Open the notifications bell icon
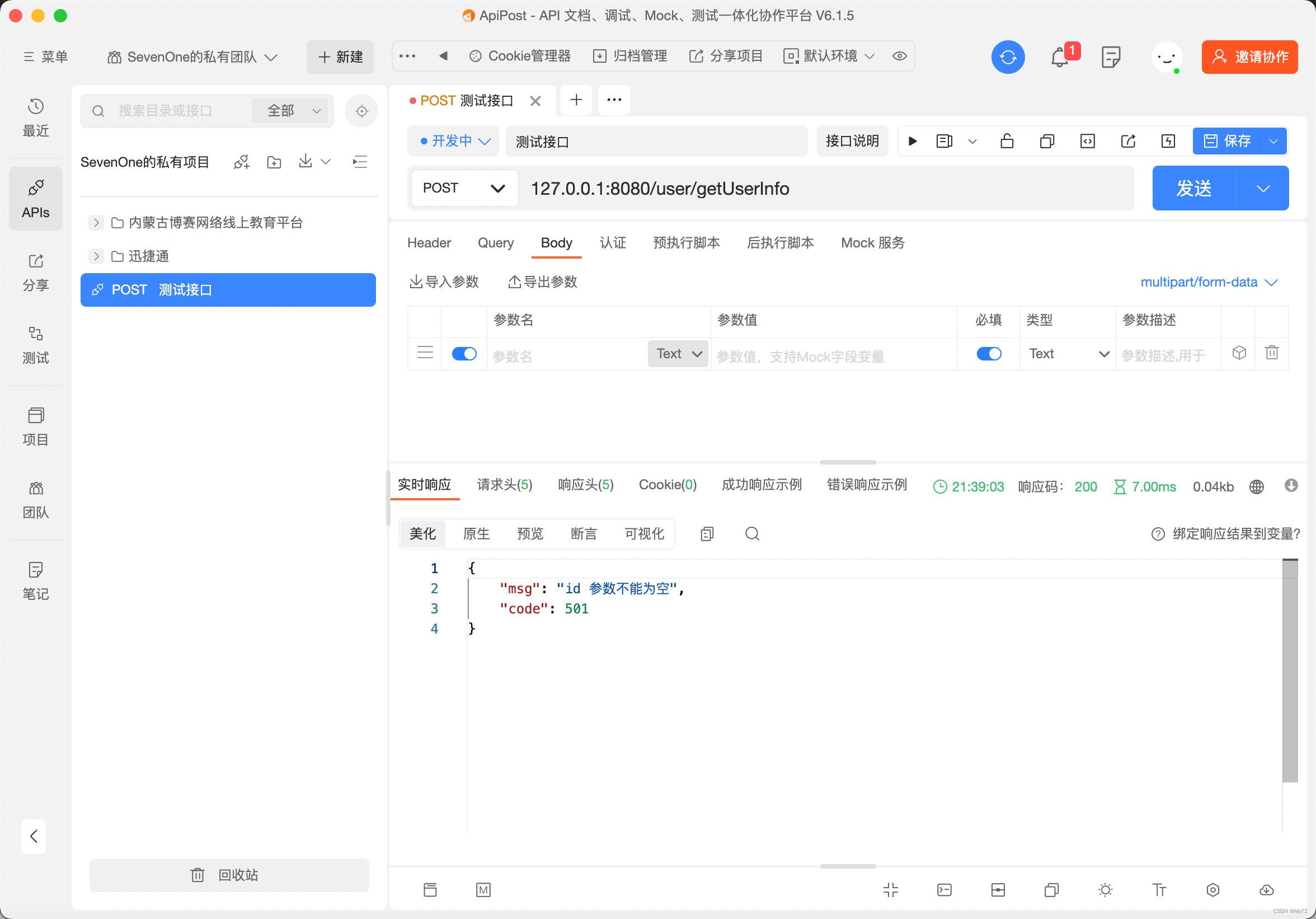Screen dimensions: 1316x919 coord(1059,57)
